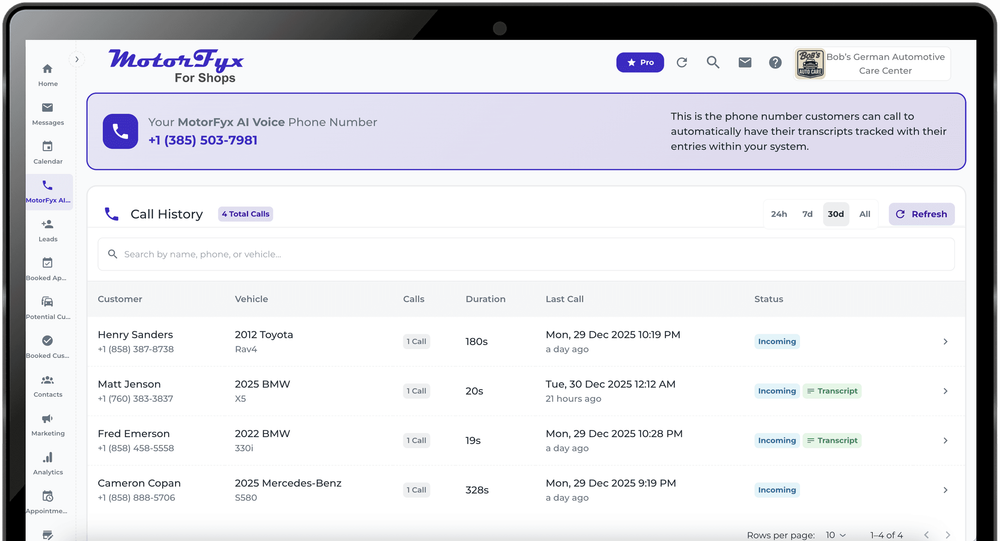This screenshot has width=1000, height=541.
Task: Click the refresh icon in top header
Action: 682,62
